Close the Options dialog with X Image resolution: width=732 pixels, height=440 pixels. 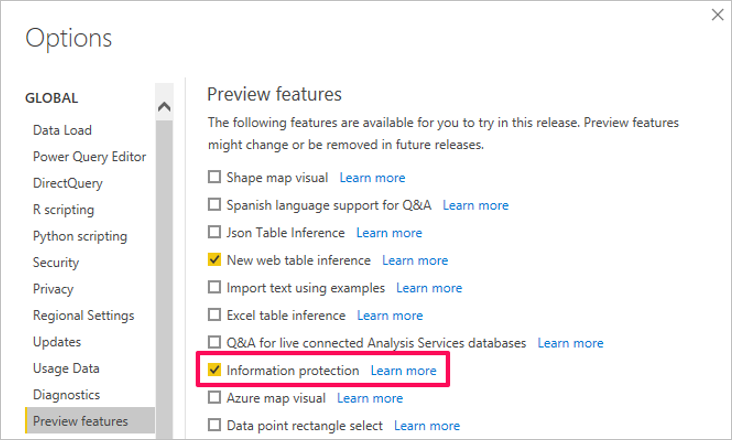pyautogui.click(x=716, y=15)
